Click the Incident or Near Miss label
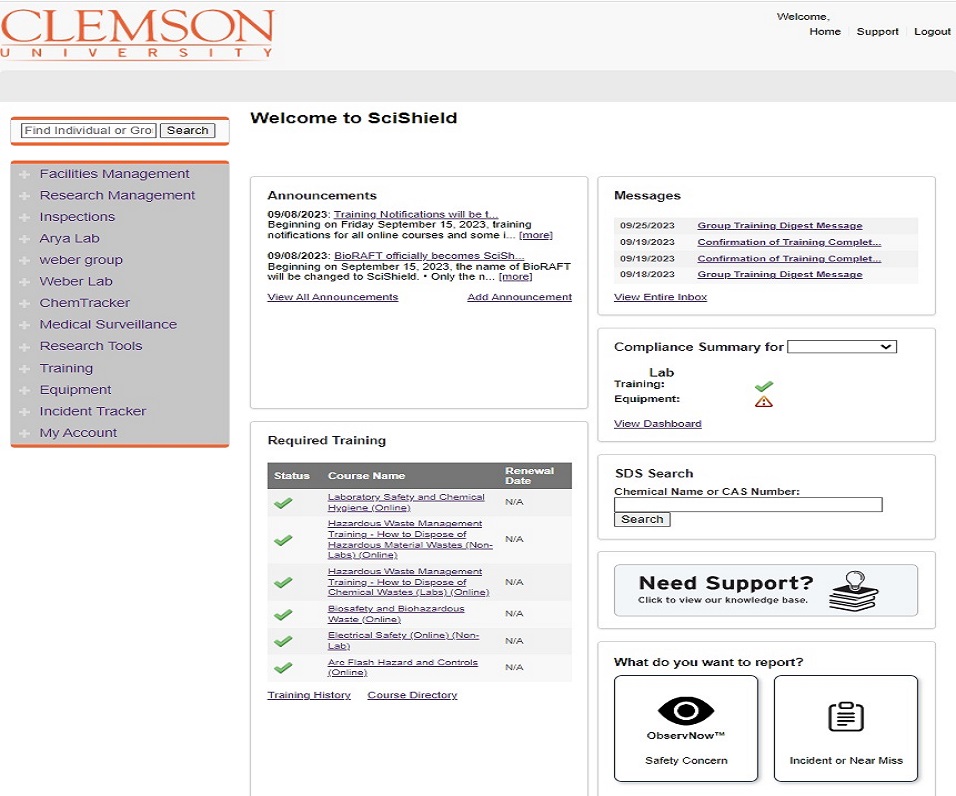Image resolution: width=956 pixels, height=796 pixels. point(846,761)
